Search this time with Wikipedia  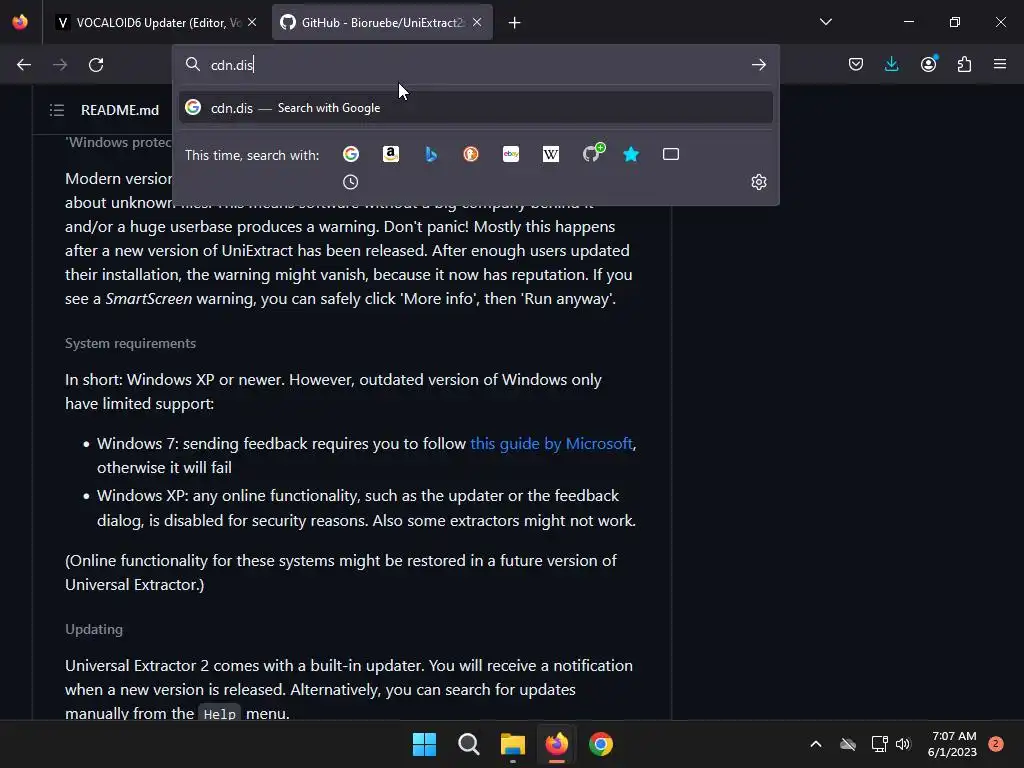(551, 154)
